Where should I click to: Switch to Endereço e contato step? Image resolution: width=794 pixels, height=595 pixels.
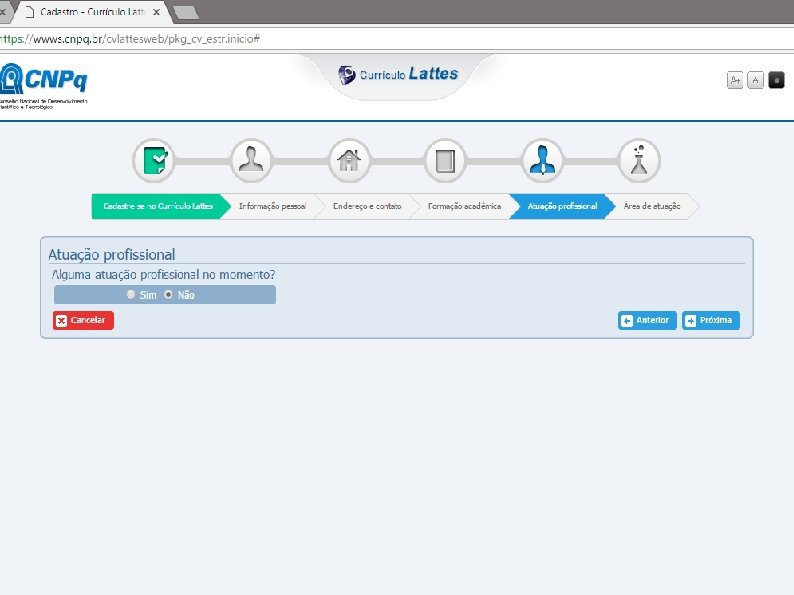click(x=367, y=206)
